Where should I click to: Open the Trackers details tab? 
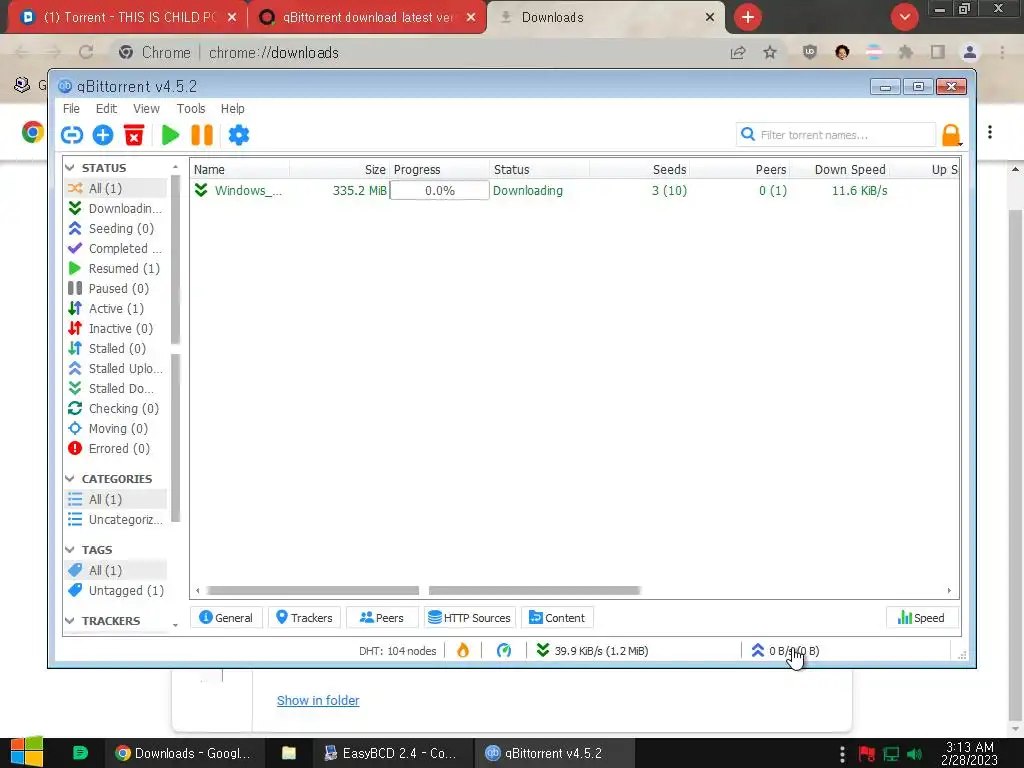(304, 618)
